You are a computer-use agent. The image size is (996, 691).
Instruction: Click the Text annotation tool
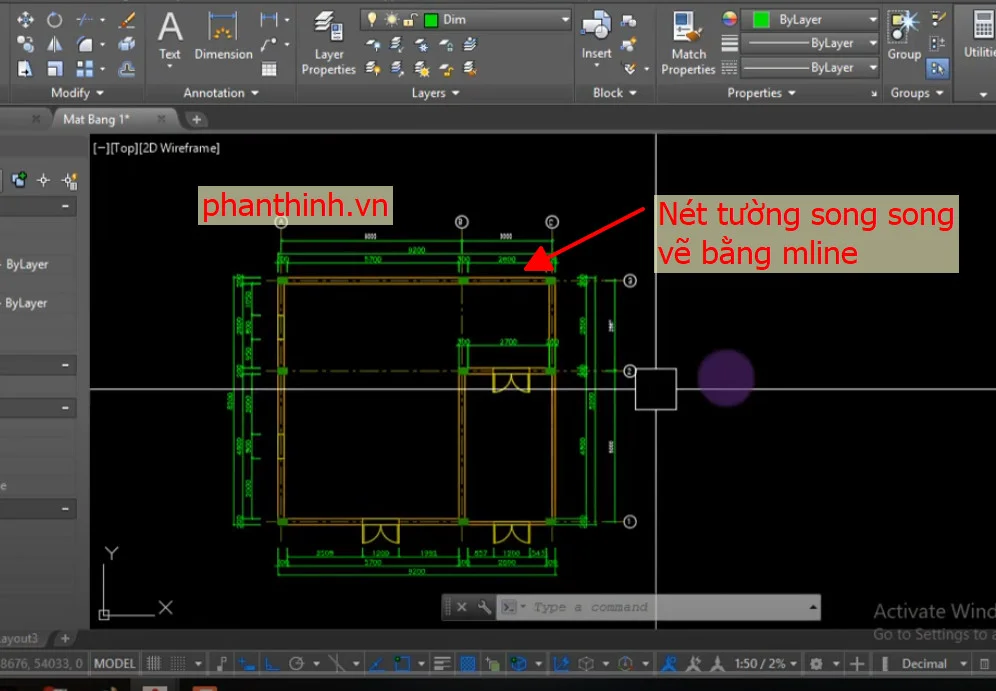coord(170,37)
